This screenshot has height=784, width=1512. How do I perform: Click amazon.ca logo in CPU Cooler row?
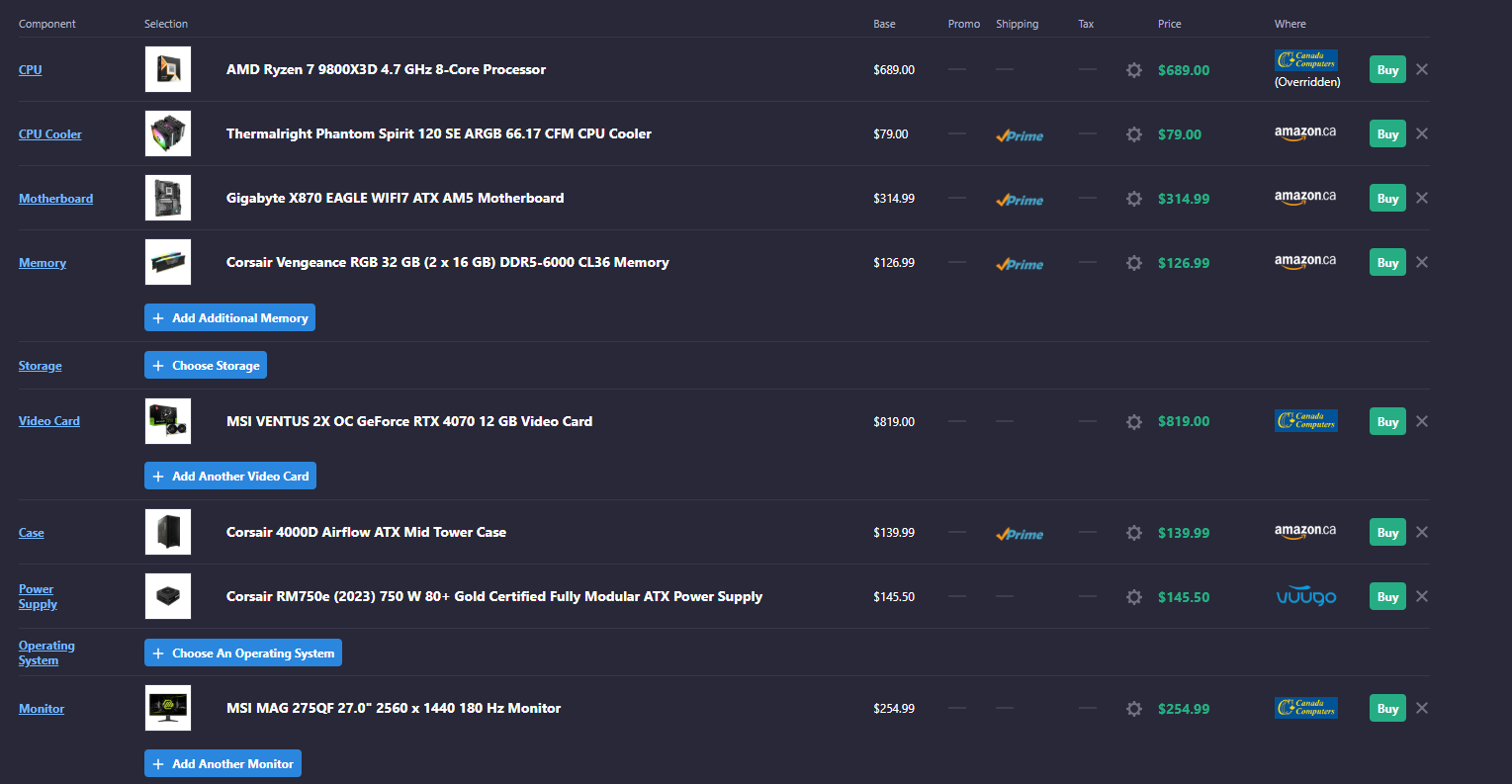tap(1305, 132)
